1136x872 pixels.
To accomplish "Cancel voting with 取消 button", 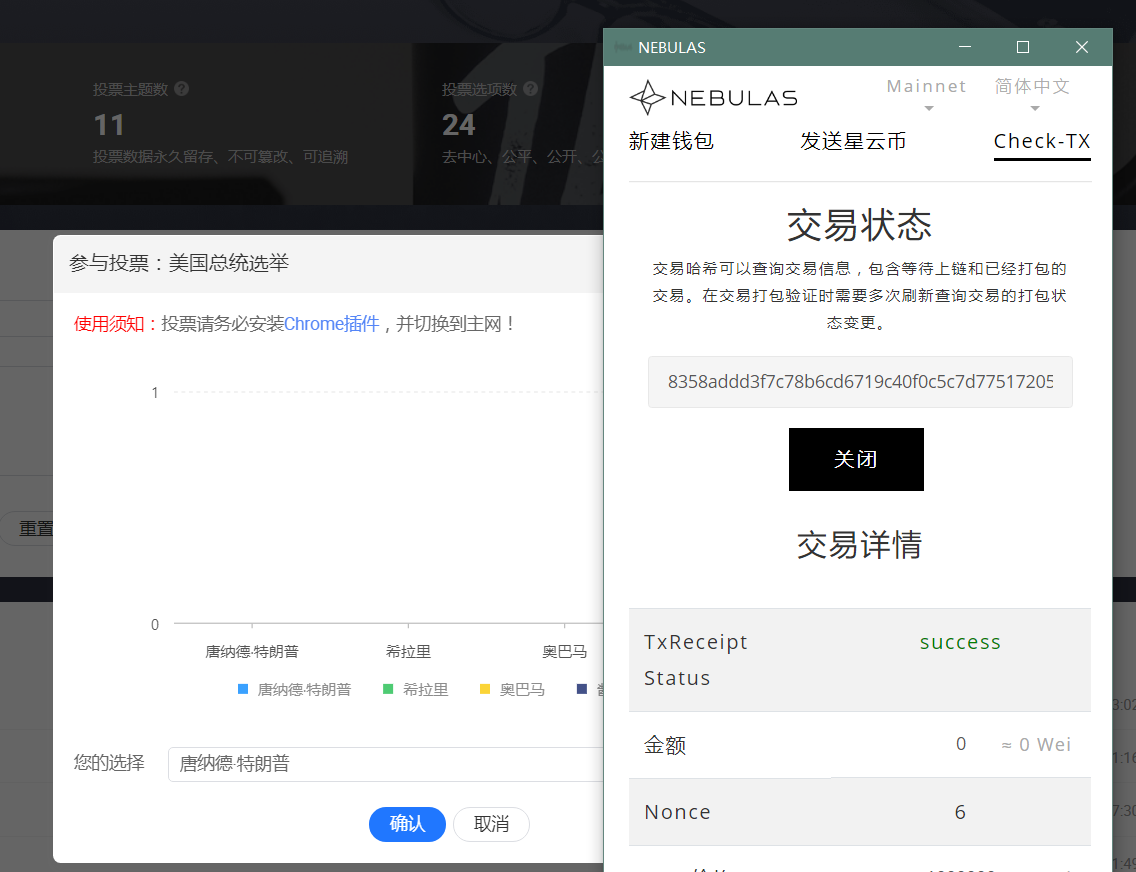I will (491, 824).
